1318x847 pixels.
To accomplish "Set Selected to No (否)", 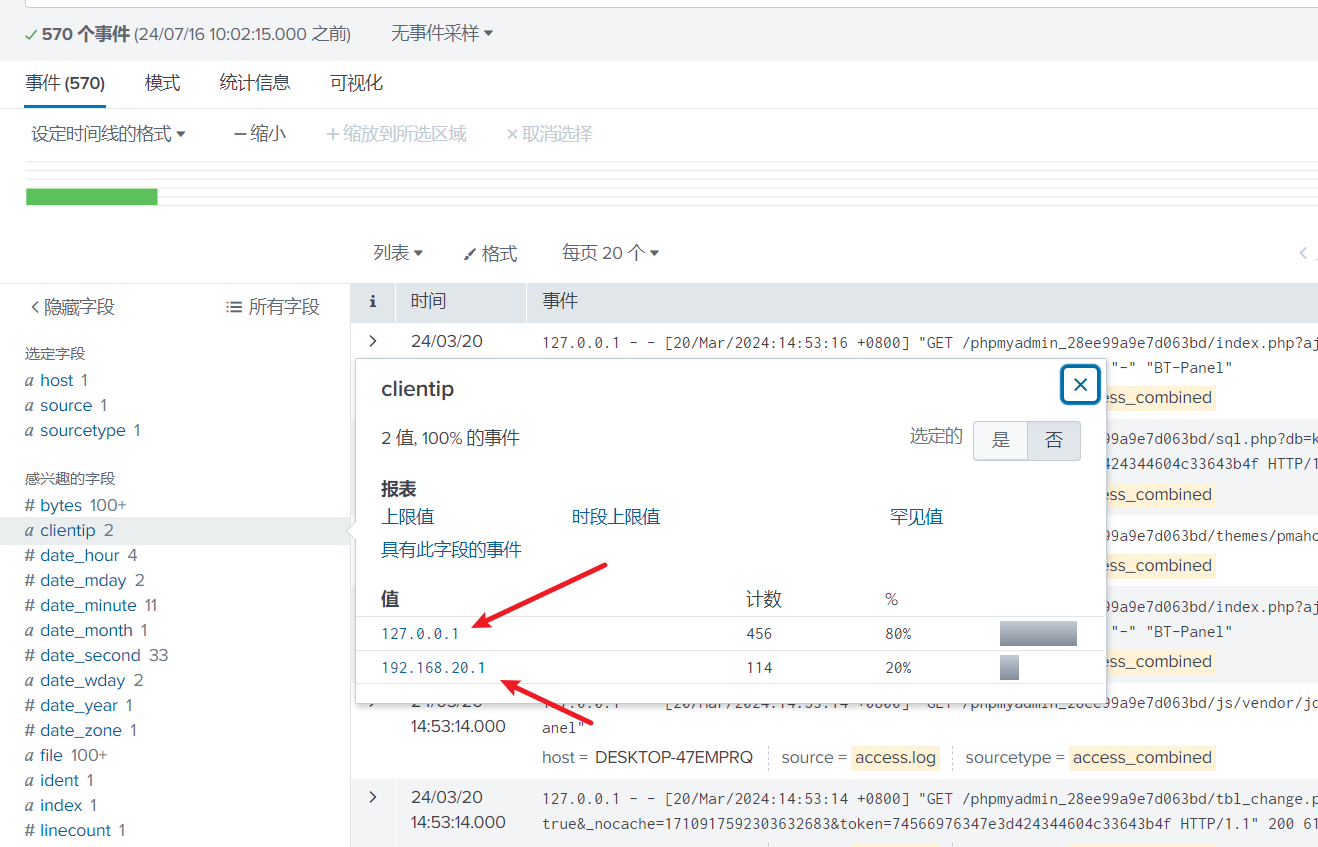I will (x=1053, y=440).
